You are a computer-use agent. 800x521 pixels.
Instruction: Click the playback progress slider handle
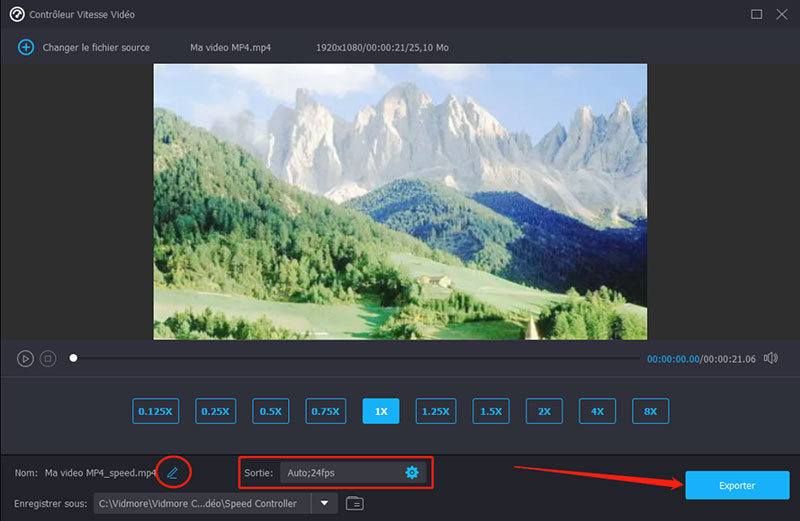click(x=73, y=358)
